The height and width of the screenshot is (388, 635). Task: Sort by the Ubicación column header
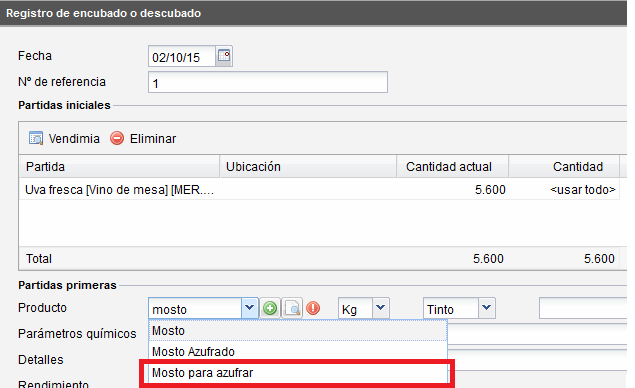(x=308, y=166)
